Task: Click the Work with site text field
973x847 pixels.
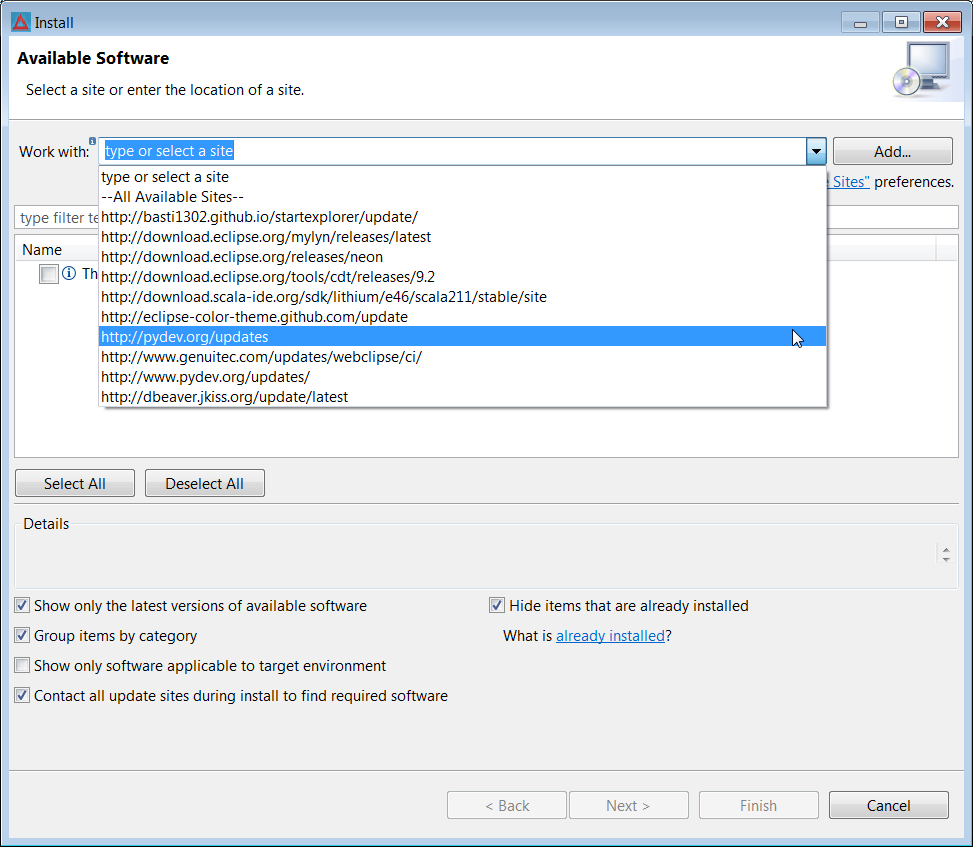Action: (x=453, y=151)
